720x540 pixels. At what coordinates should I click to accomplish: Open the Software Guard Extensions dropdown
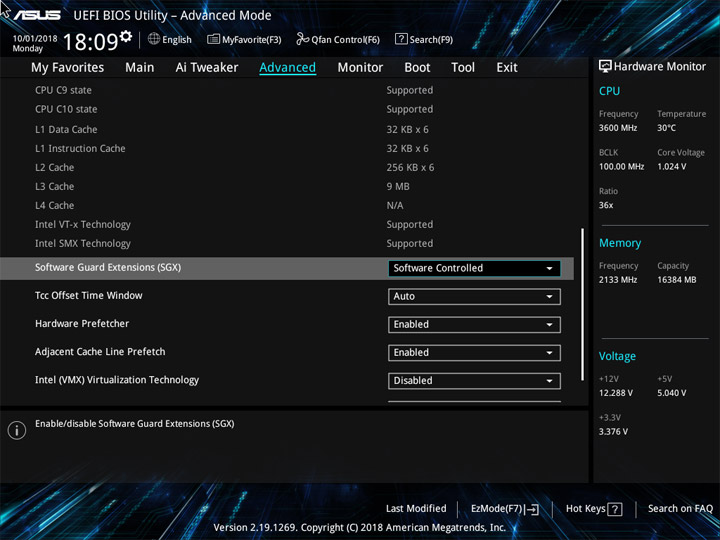pos(474,268)
